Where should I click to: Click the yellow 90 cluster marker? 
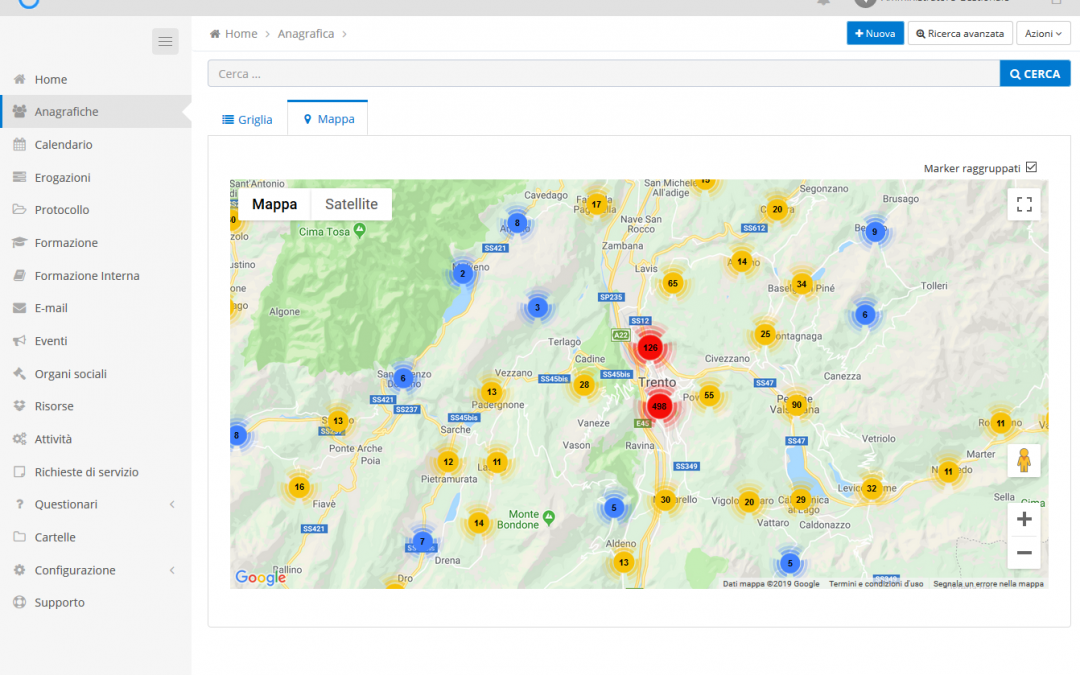[796, 405]
